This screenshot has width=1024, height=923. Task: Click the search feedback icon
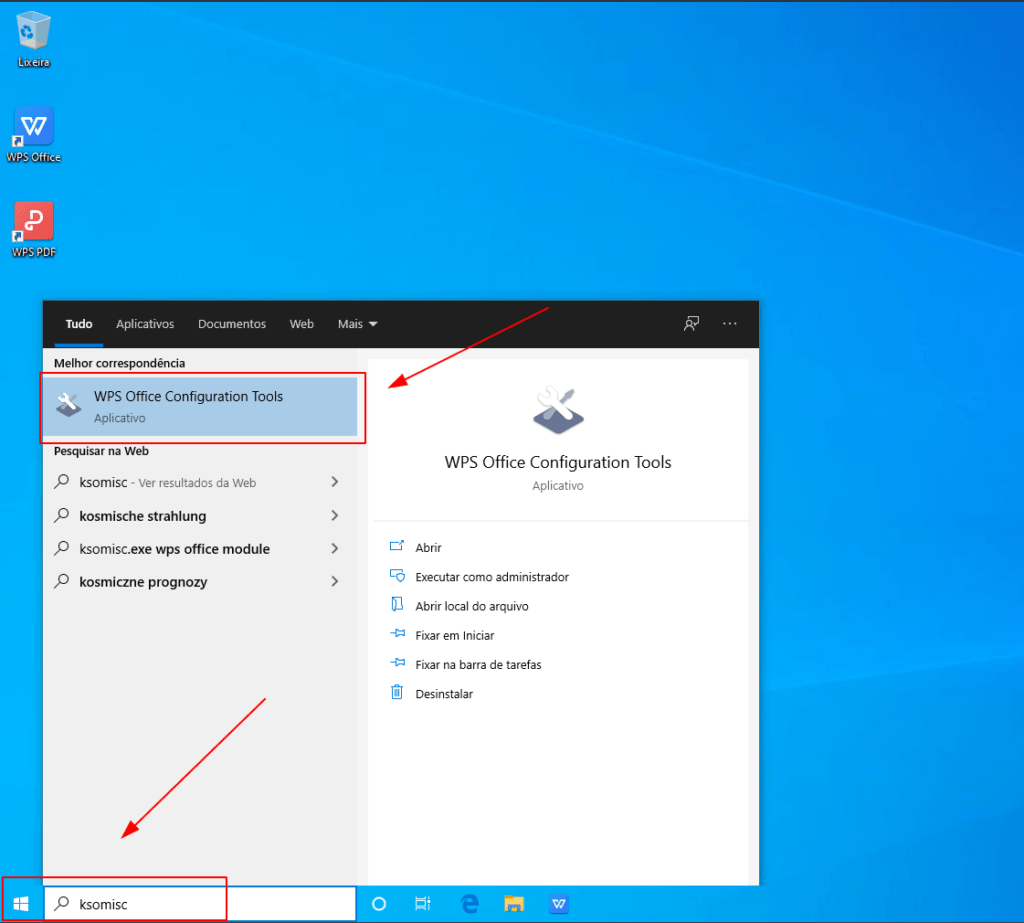coord(691,324)
